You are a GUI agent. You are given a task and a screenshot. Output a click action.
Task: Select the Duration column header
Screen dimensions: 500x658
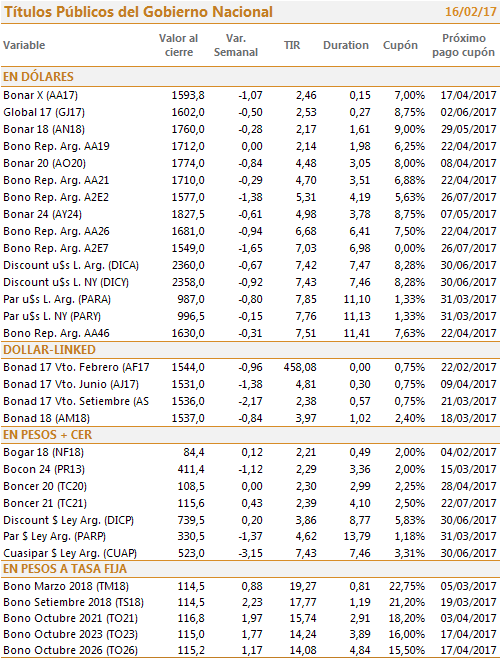346,45
